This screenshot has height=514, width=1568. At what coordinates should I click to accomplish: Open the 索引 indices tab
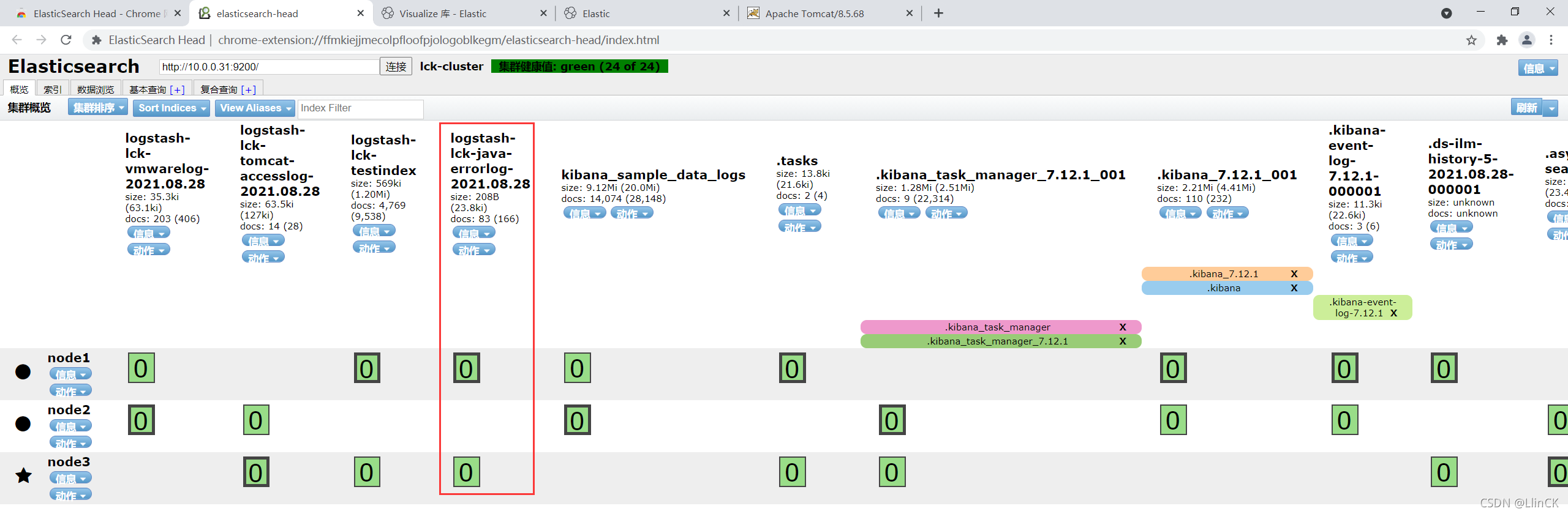pyautogui.click(x=53, y=89)
